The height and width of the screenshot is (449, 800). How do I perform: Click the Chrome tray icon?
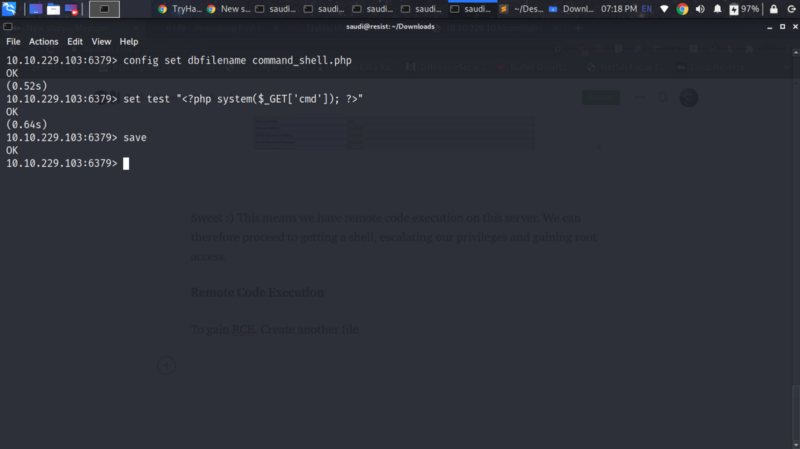tap(682, 9)
